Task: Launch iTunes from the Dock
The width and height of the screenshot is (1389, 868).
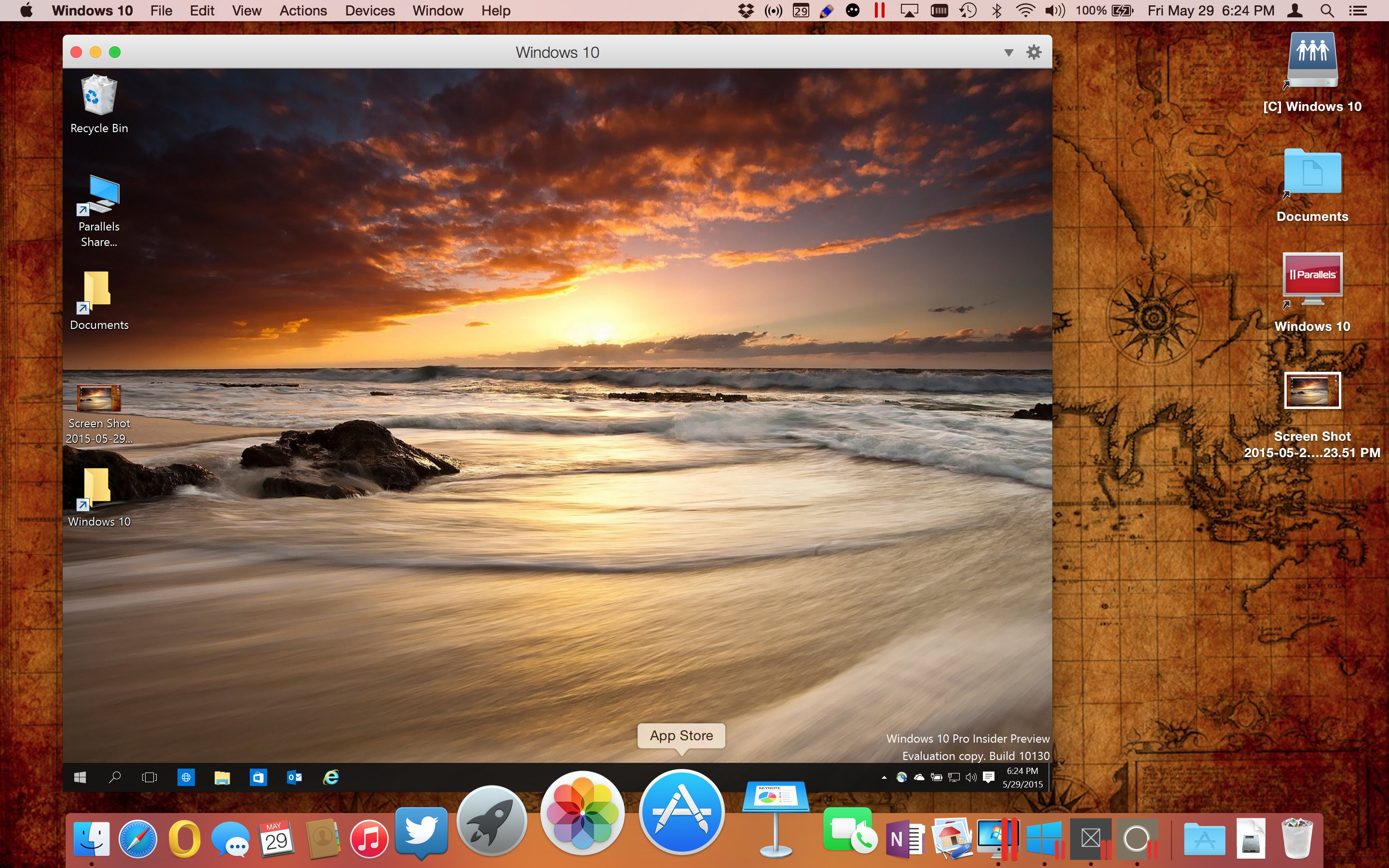Action: tap(369, 839)
